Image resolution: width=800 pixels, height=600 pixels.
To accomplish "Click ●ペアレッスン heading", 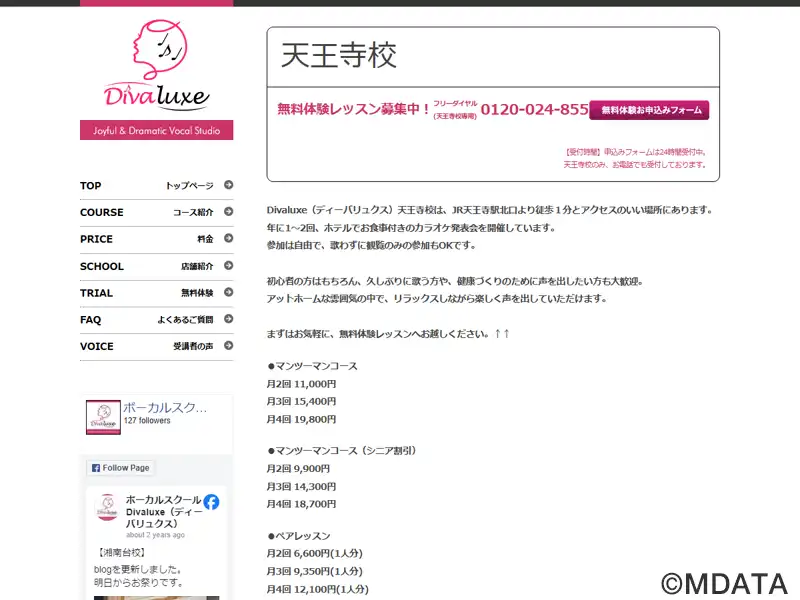I will [299, 536].
